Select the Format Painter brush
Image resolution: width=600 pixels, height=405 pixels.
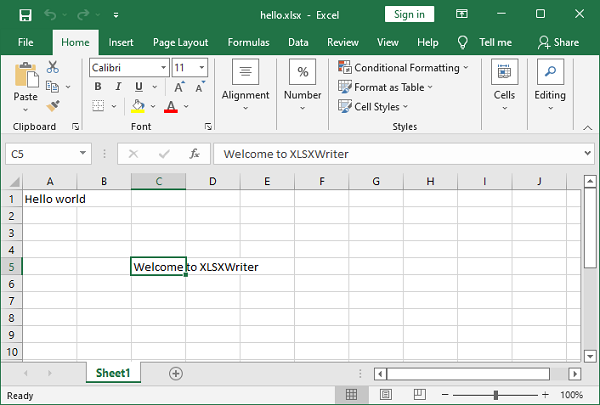(53, 105)
